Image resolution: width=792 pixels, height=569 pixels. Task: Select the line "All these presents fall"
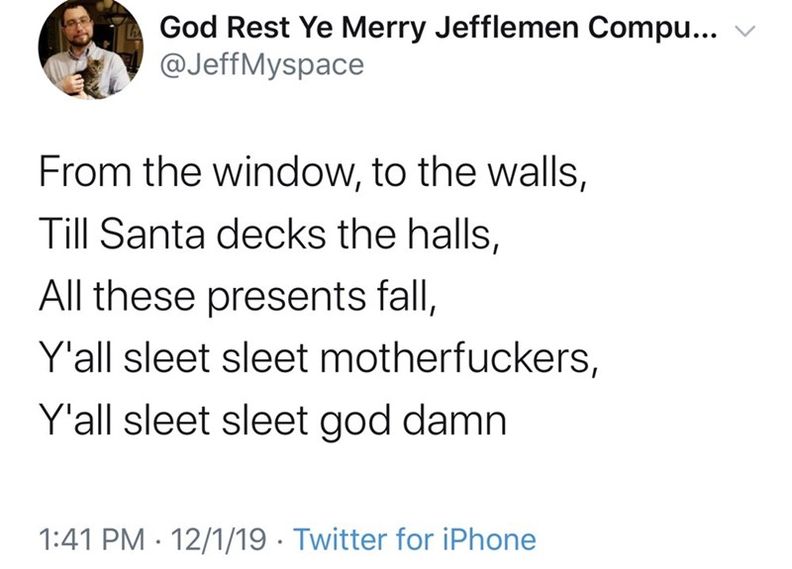coord(236,296)
